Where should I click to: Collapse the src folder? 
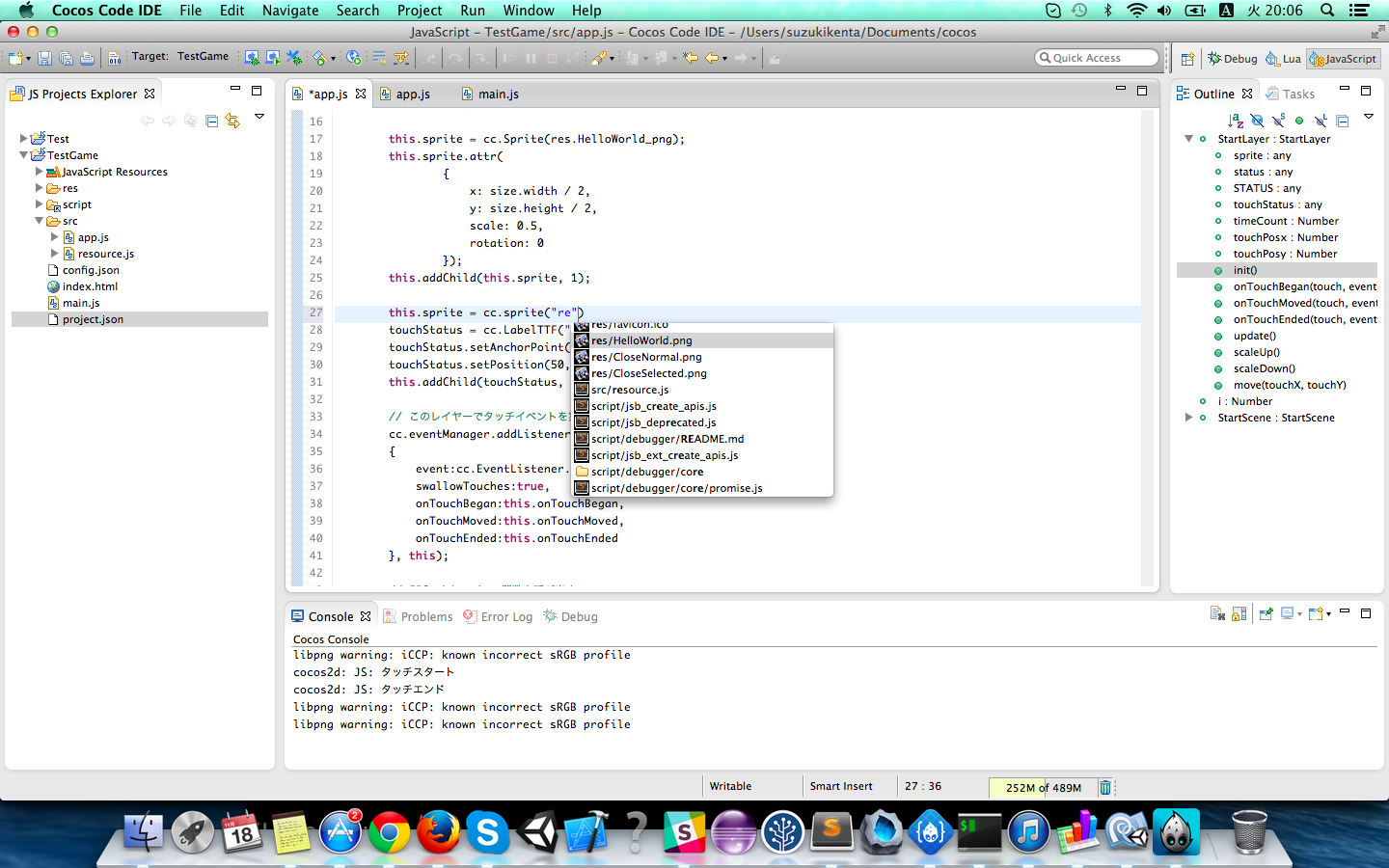tap(39, 221)
